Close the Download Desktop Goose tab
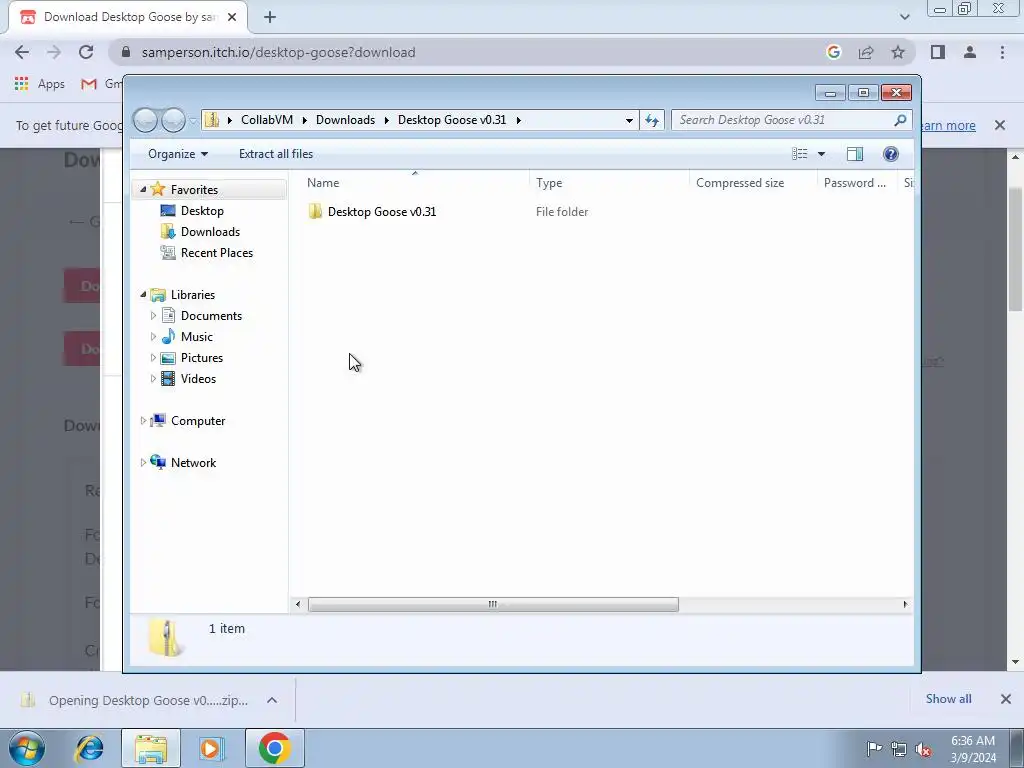The width and height of the screenshot is (1024, 768). click(x=232, y=17)
